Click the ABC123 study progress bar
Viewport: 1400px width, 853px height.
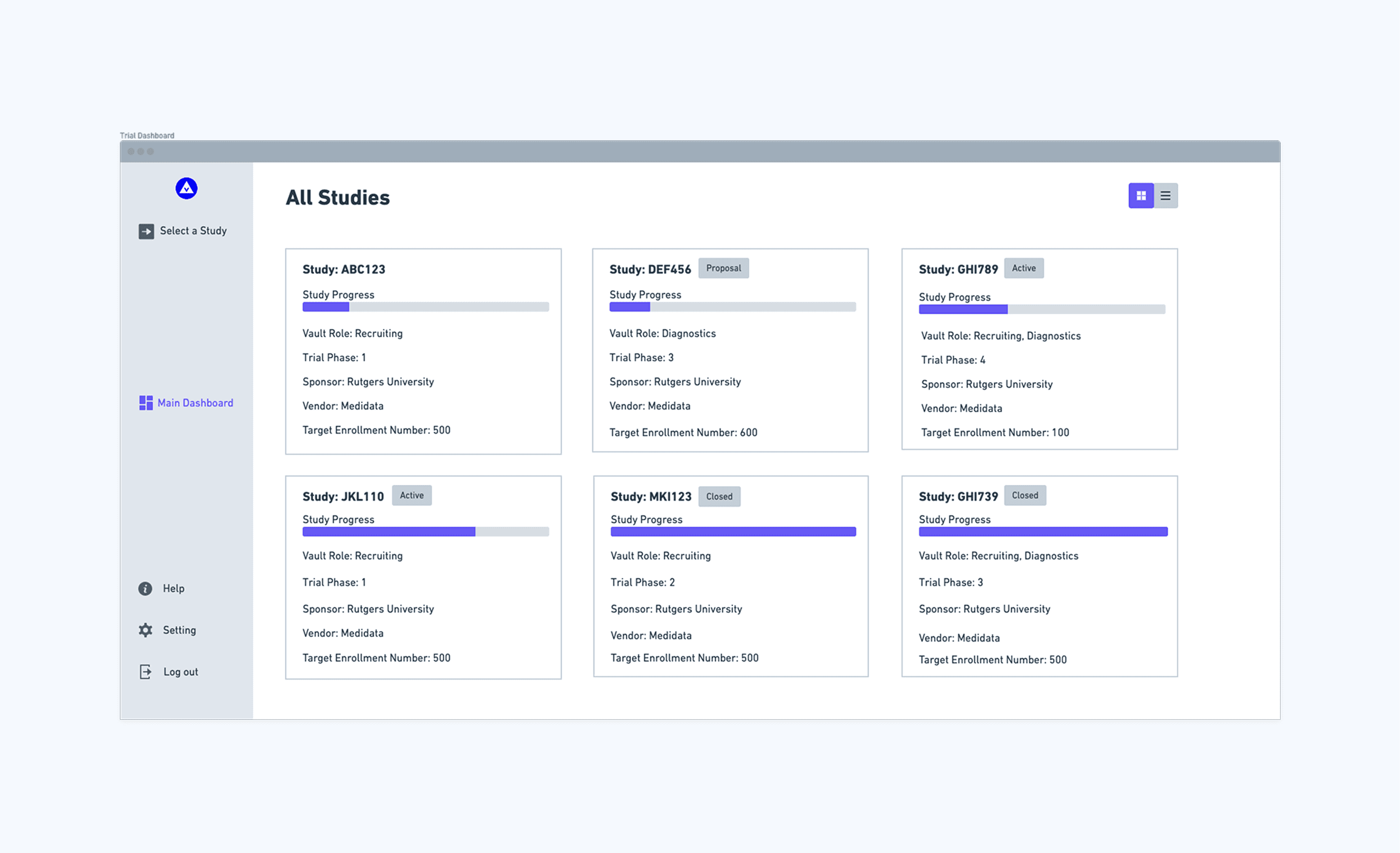[426, 307]
